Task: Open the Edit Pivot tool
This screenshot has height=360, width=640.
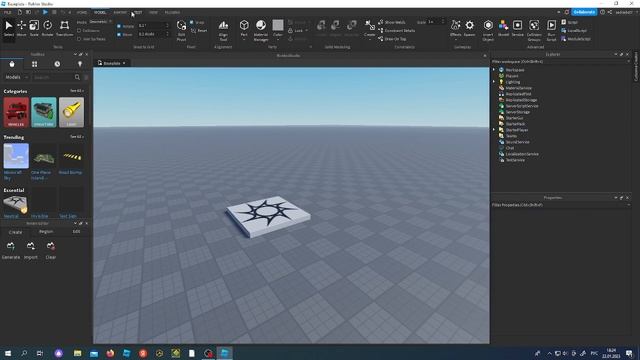Action: 182,30
